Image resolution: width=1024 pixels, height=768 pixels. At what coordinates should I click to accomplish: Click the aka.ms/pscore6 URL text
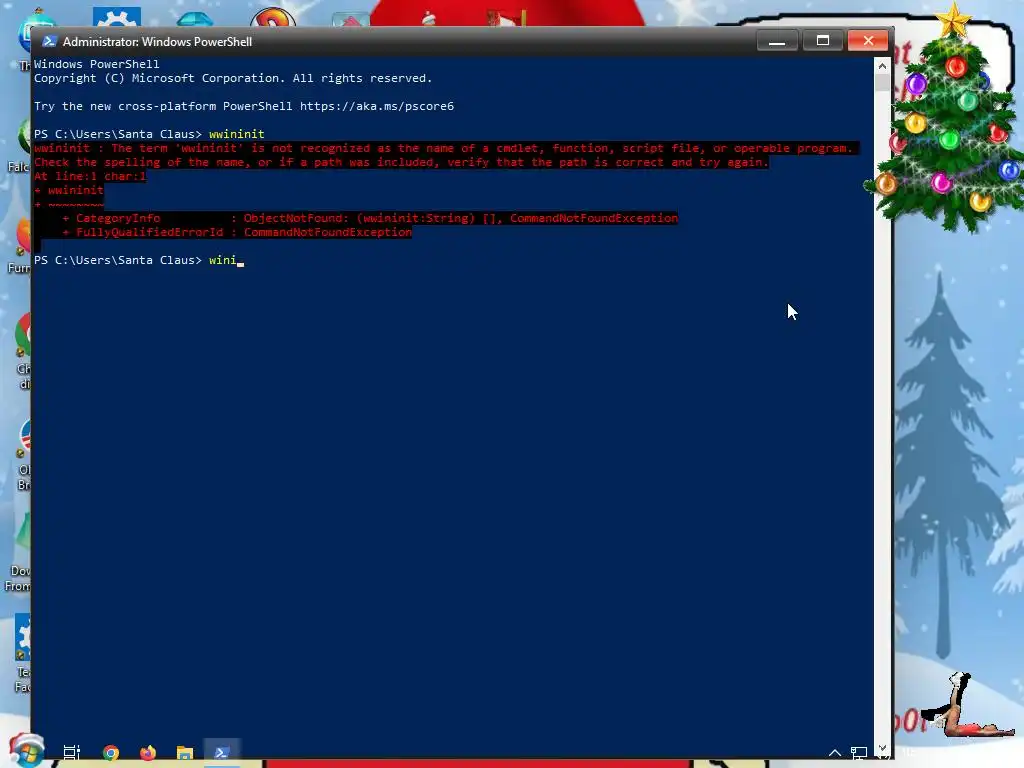[377, 106]
